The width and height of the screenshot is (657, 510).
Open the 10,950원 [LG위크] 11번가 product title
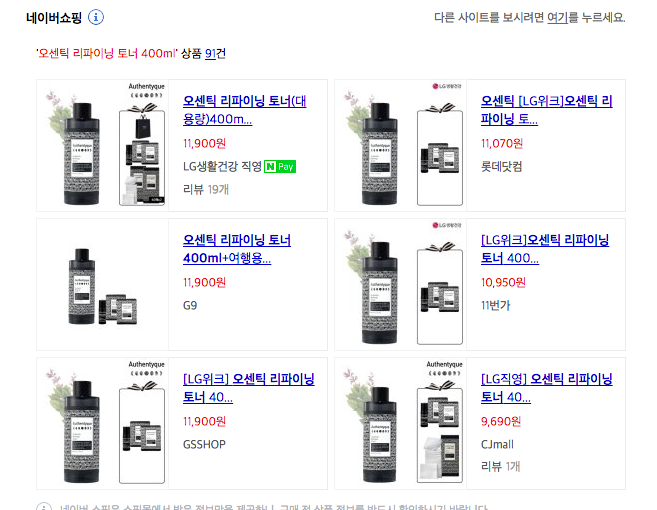pyautogui.click(x=545, y=249)
